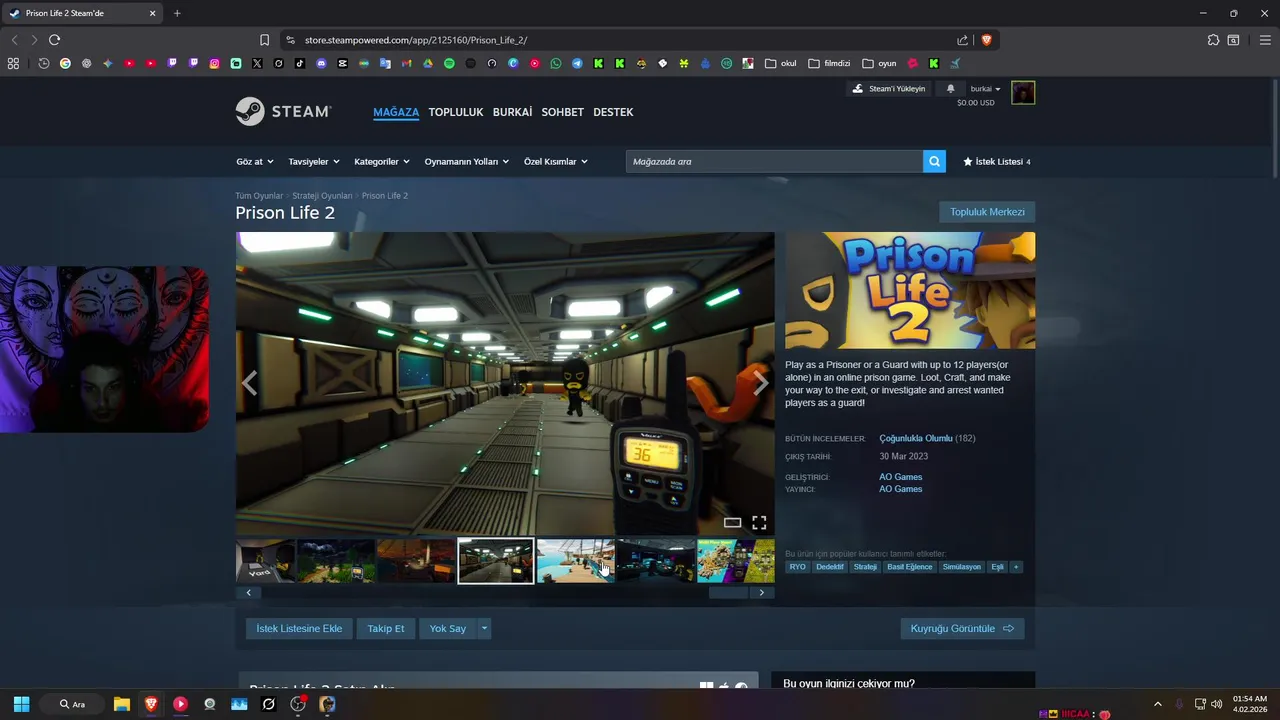Open the browser main menu
This screenshot has height=720, width=1280.
(x=1265, y=40)
